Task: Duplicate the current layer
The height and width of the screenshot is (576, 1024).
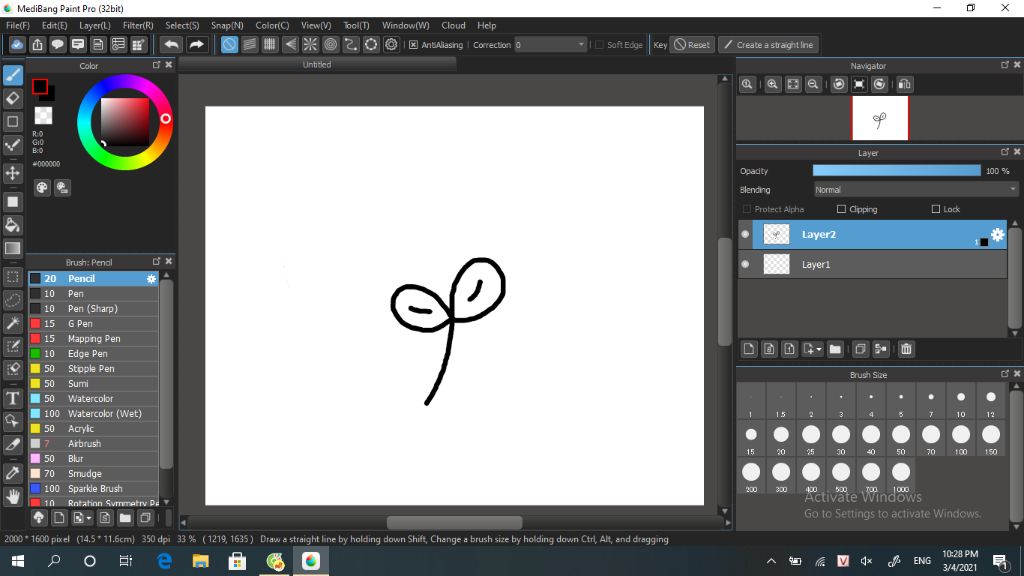Action: pos(860,349)
